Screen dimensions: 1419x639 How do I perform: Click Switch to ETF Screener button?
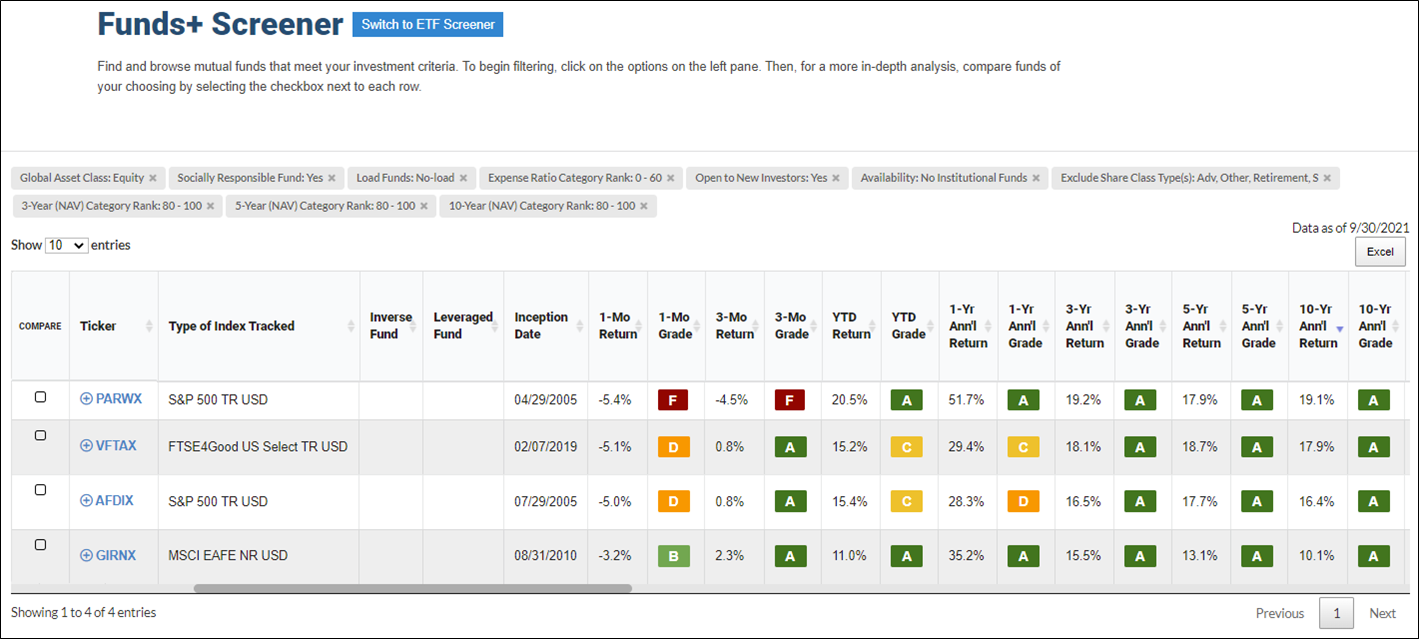pos(428,25)
